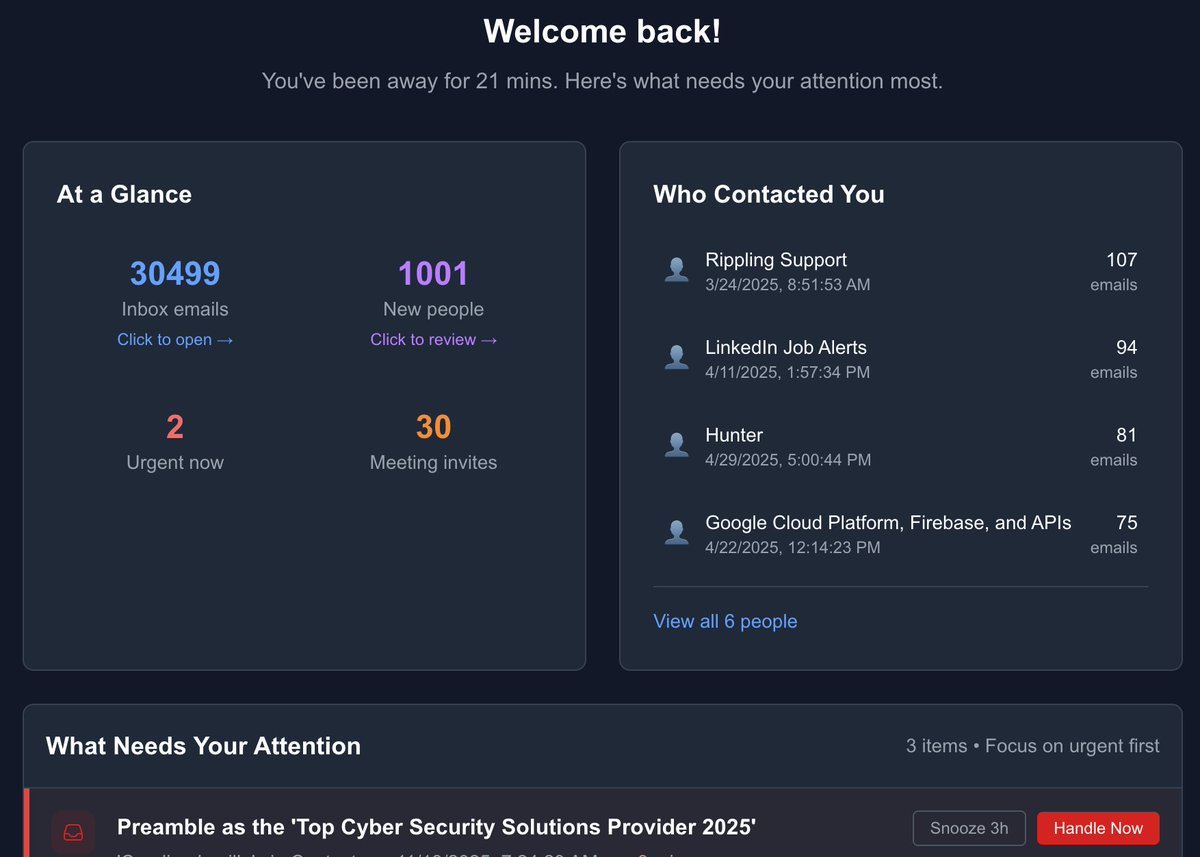Click the 'Who Contacted You' heading
This screenshot has width=1200, height=857.
click(x=769, y=194)
